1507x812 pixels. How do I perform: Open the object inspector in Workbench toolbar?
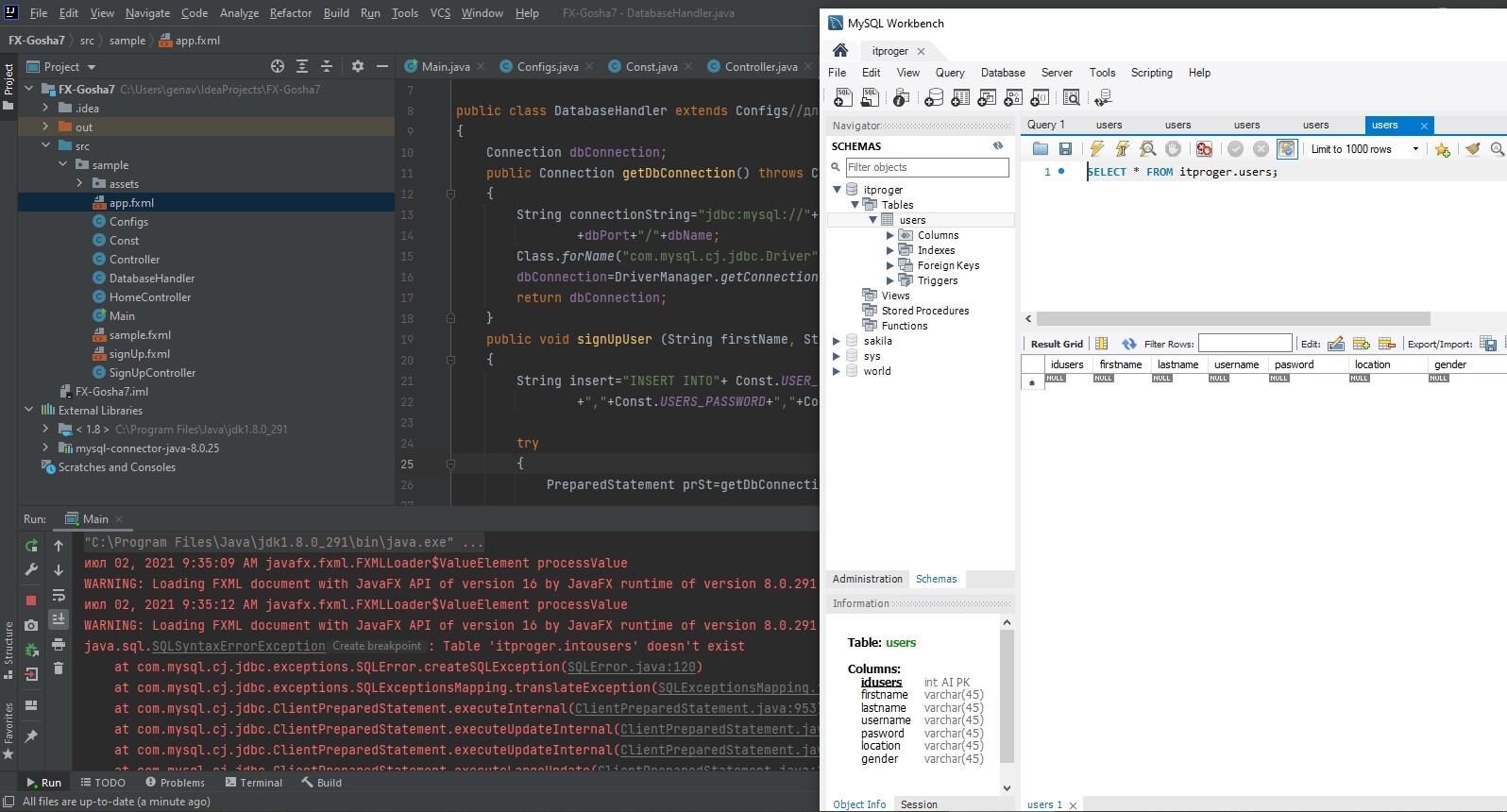pos(901,97)
